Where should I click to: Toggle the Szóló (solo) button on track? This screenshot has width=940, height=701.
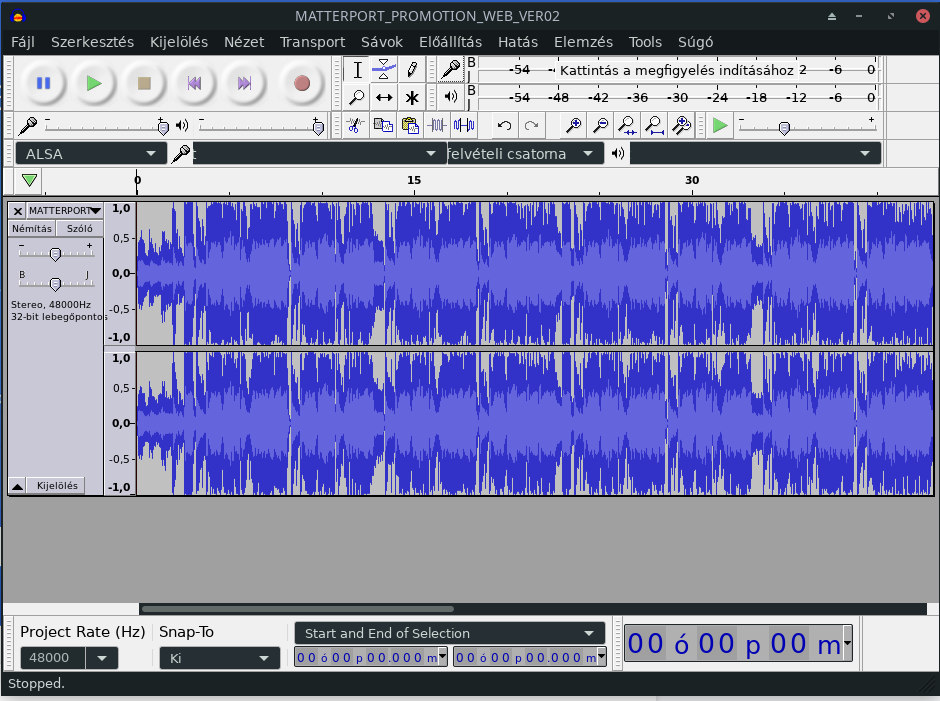[x=79, y=228]
